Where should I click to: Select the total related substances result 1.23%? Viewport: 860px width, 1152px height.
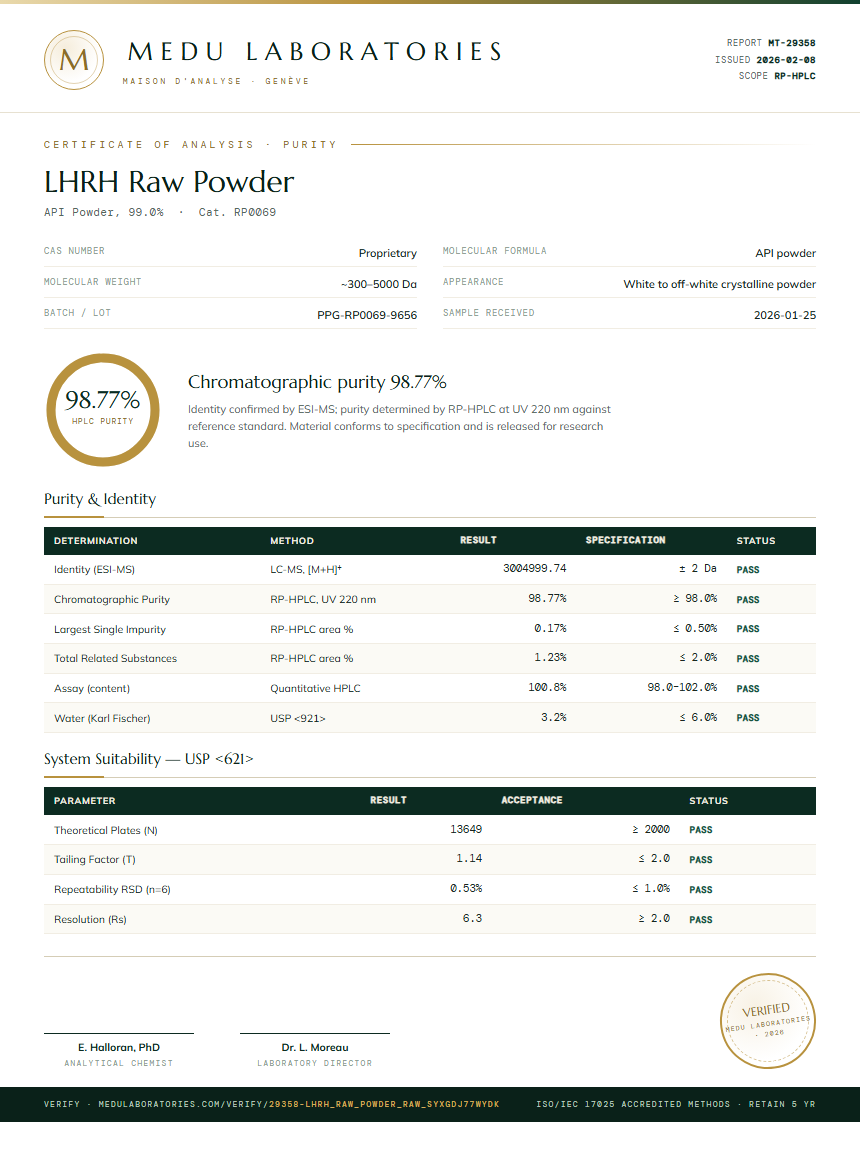[550, 658]
